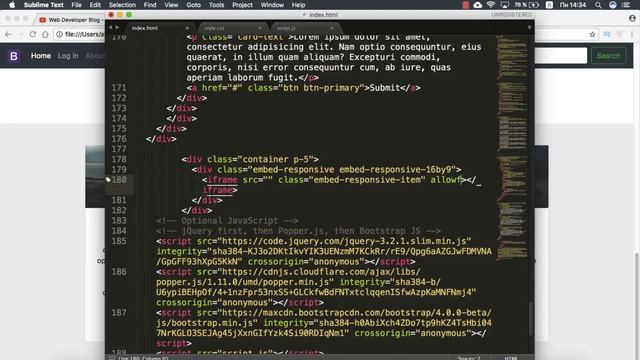Click the webpage search input field
Screen dimensions: 640x360
[x=561, y=56]
